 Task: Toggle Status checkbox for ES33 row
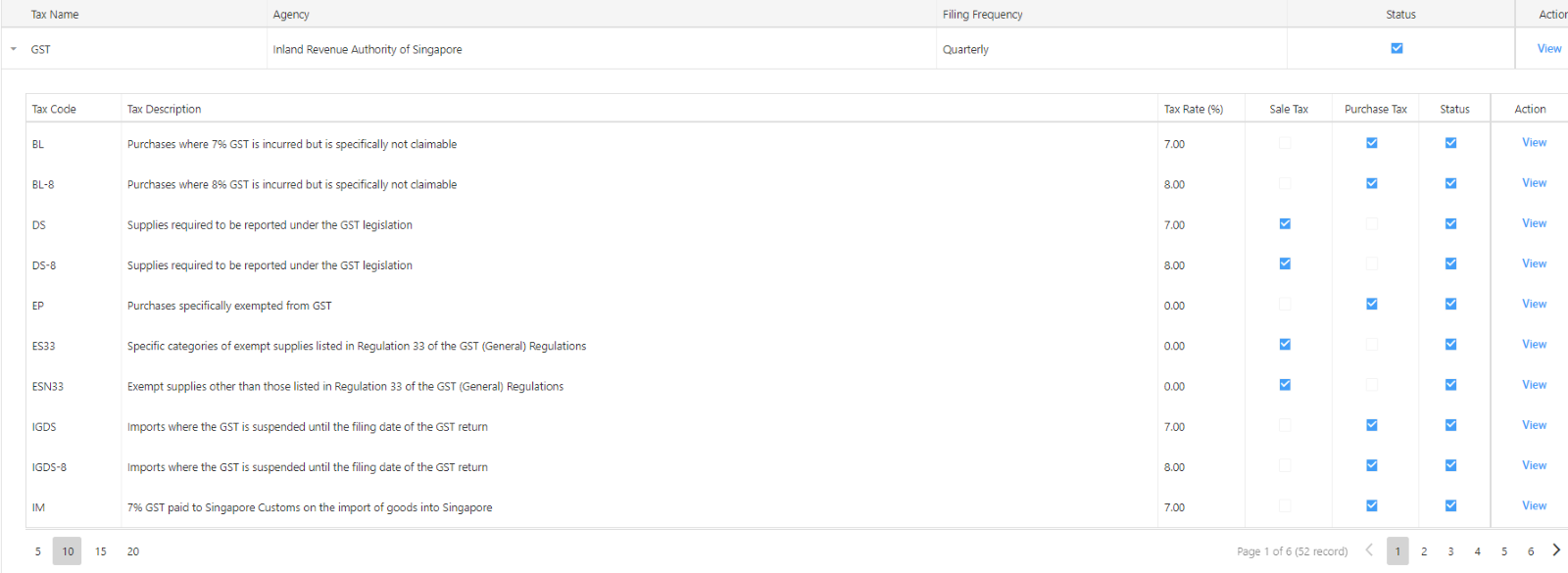pyautogui.click(x=1450, y=345)
